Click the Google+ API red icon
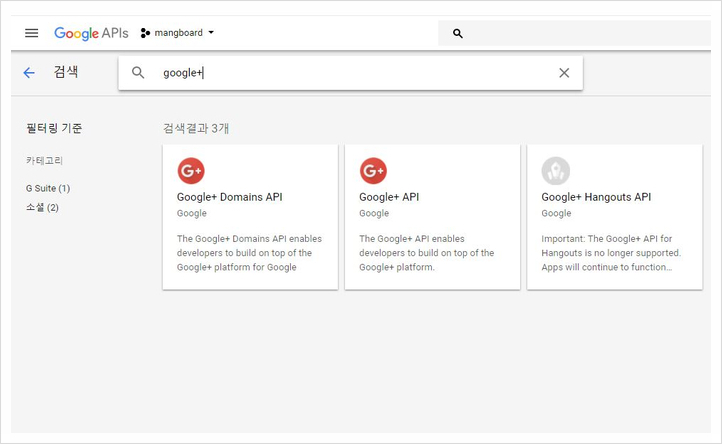 (373, 171)
